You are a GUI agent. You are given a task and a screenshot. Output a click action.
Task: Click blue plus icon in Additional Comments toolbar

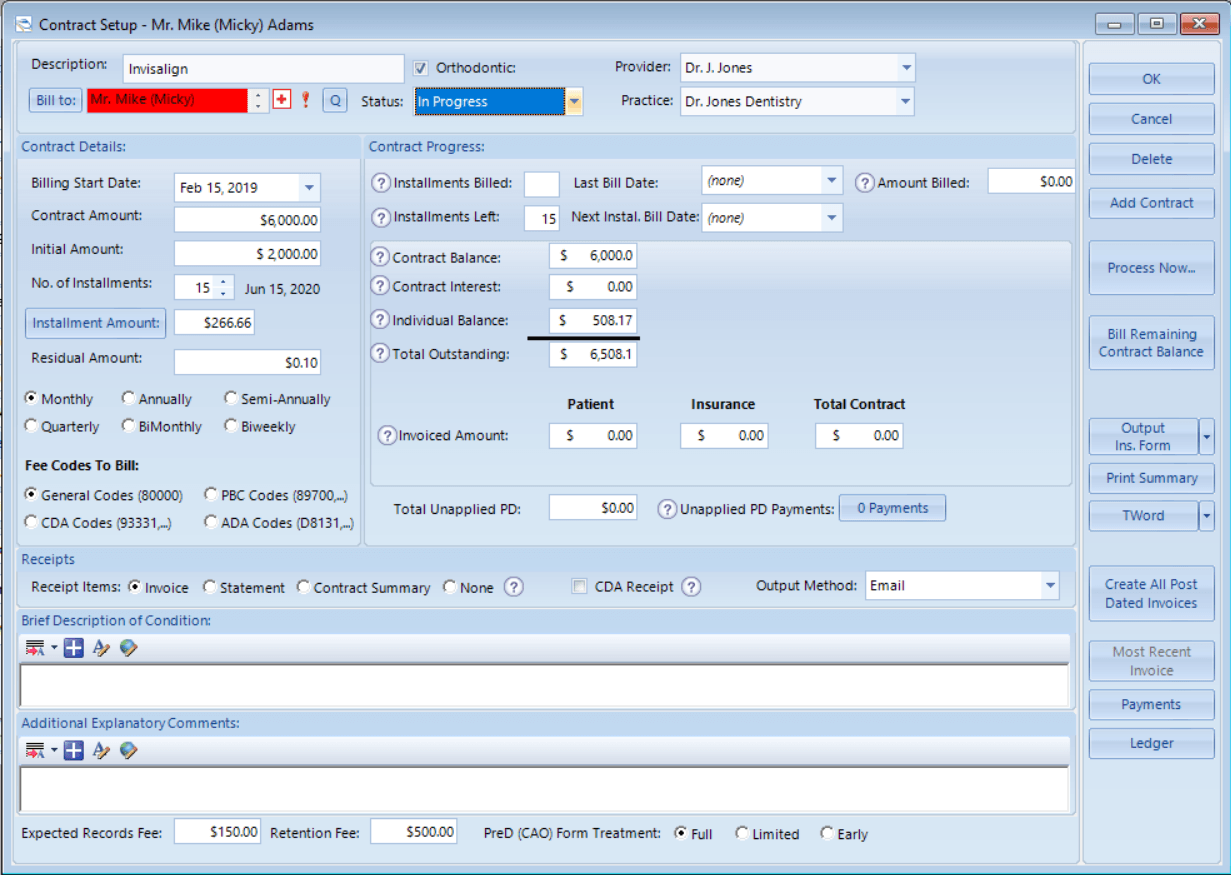pos(73,750)
